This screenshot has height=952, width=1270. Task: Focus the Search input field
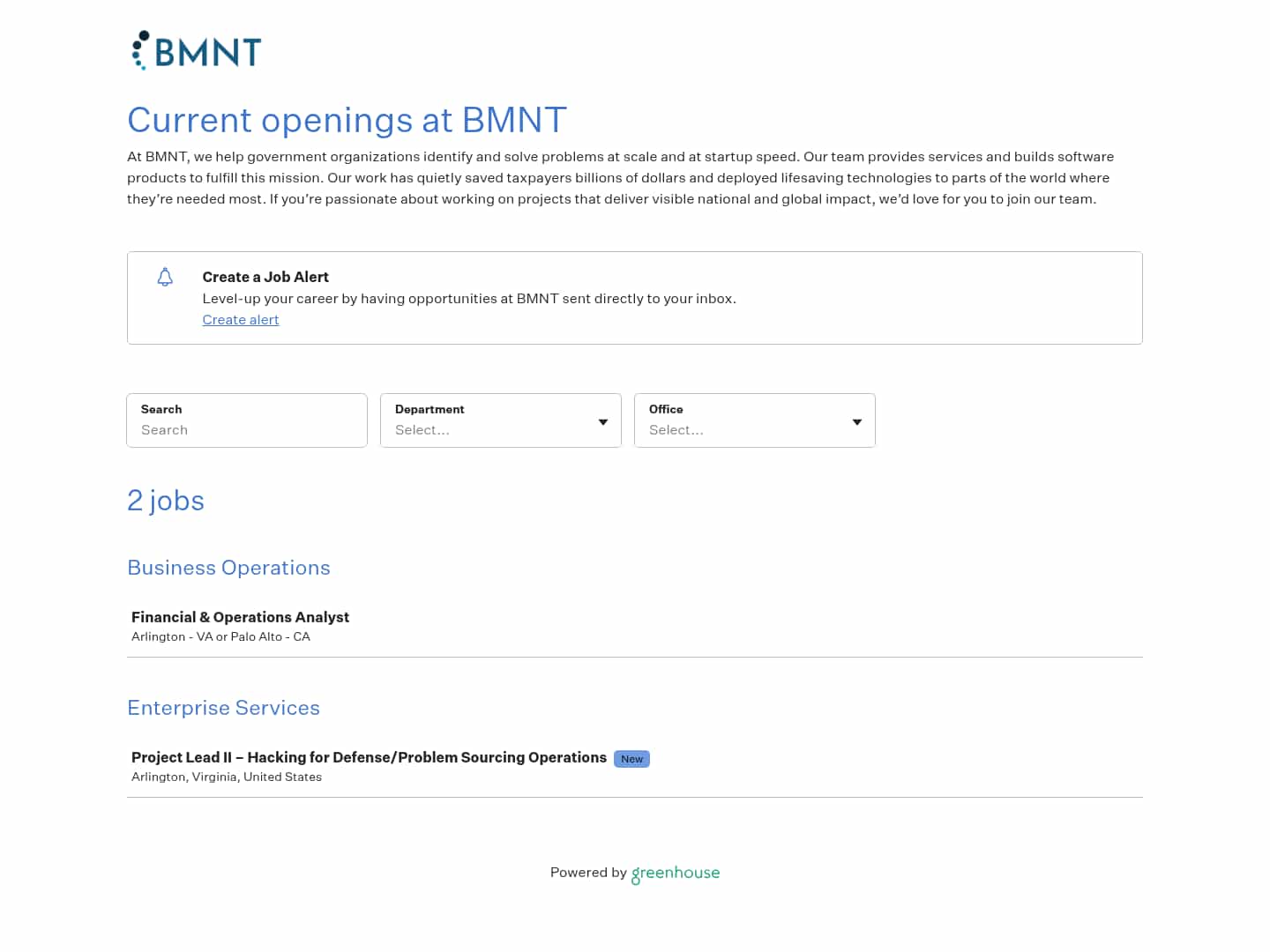tap(247, 420)
